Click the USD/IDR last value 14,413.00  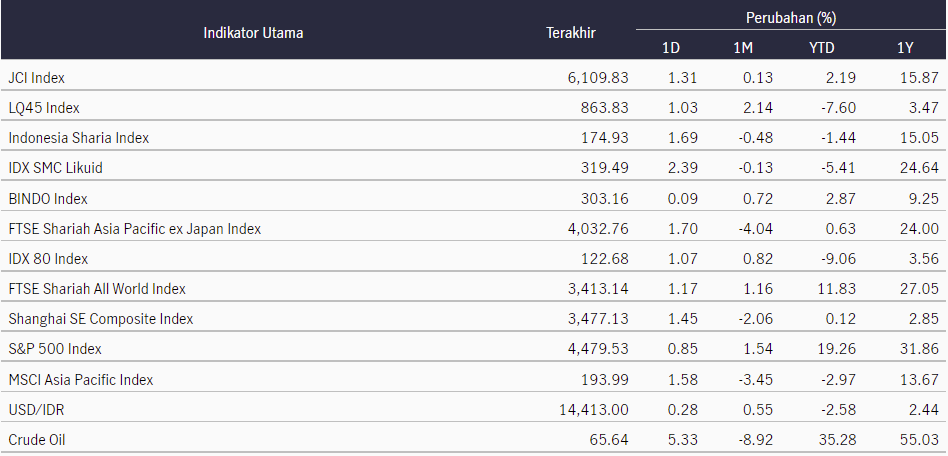594,410
